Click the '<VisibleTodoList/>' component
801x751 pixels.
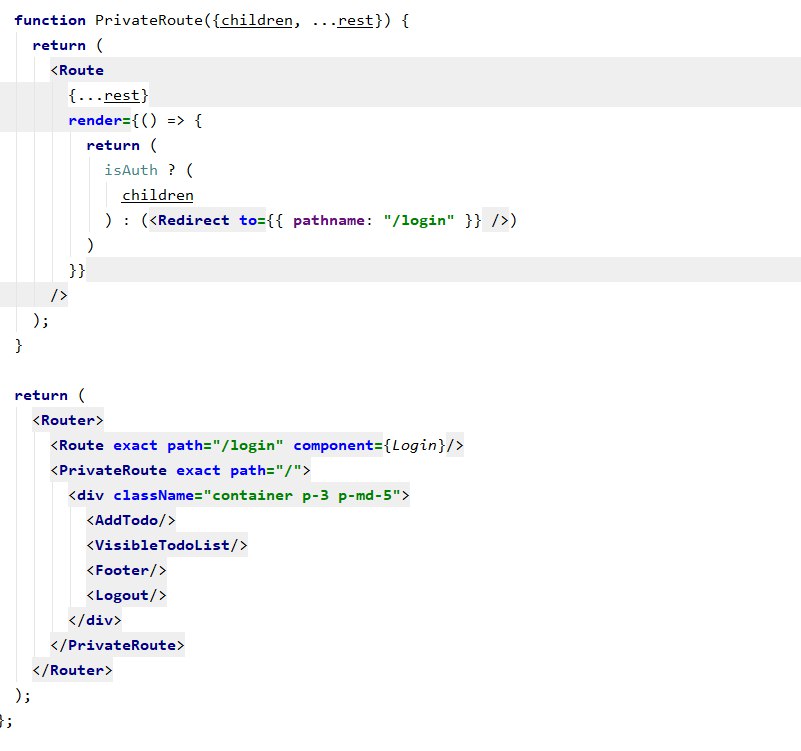click(x=167, y=546)
